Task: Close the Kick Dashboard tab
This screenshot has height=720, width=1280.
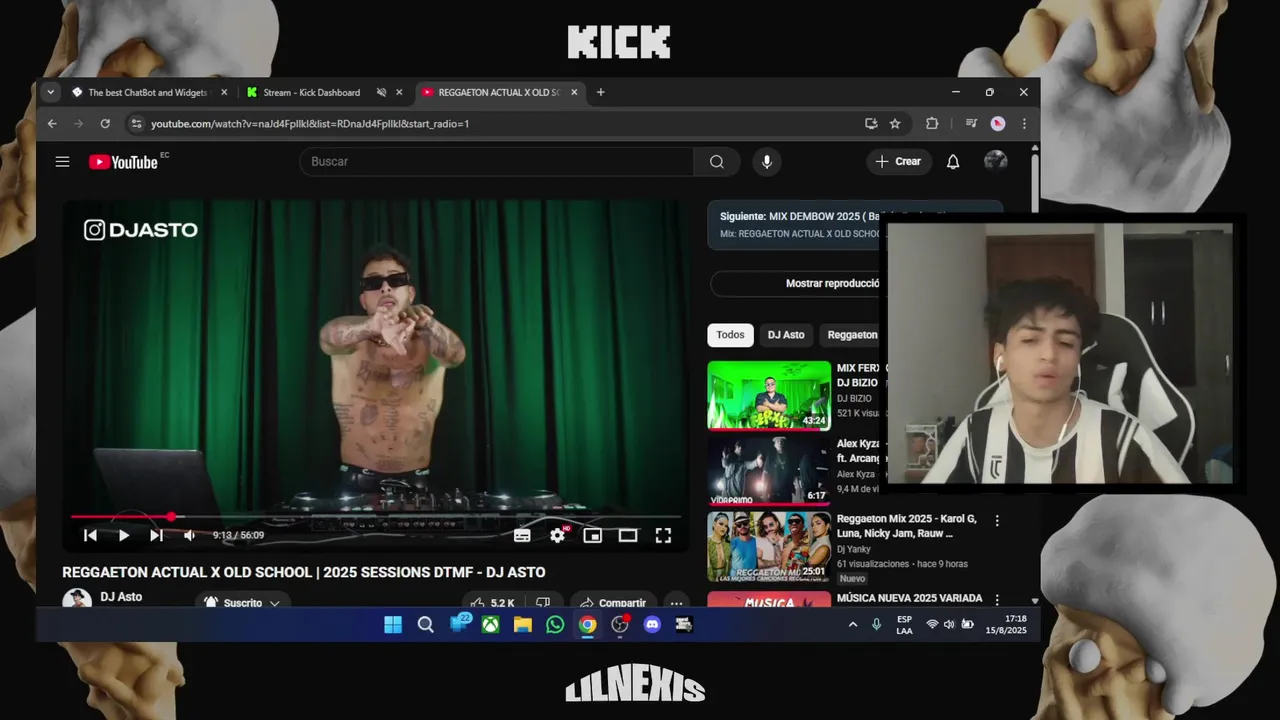Action: 399,92
